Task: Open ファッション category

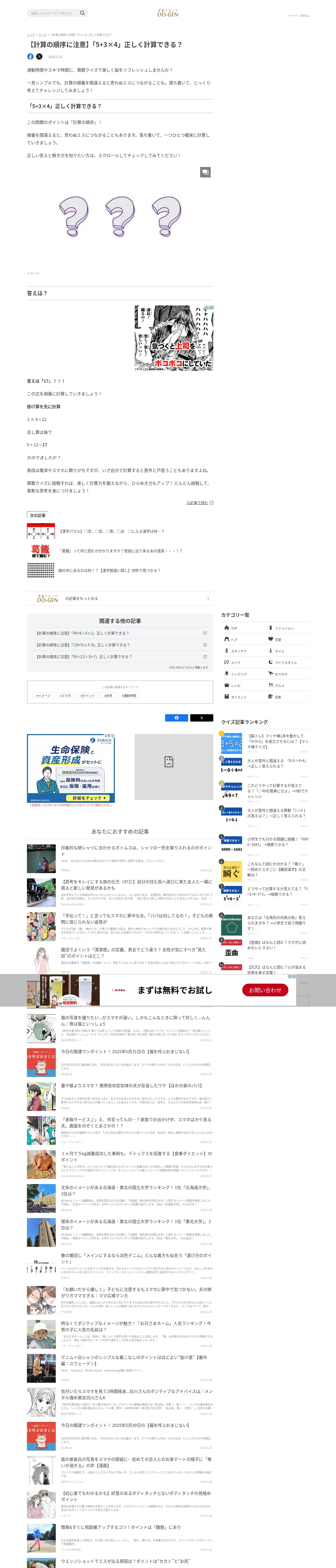Action: [x=287, y=628]
